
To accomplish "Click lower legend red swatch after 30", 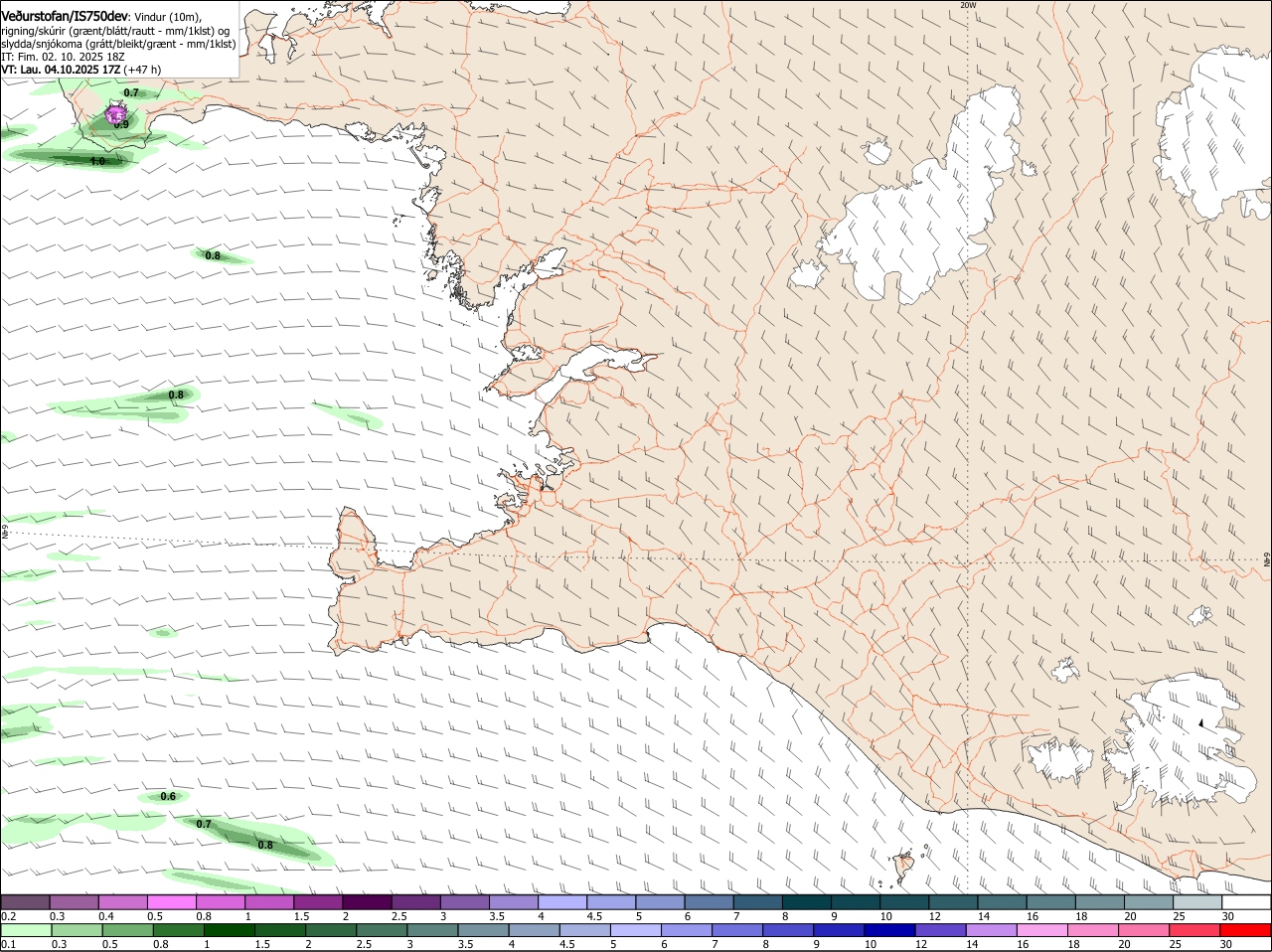I will point(1246,929).
